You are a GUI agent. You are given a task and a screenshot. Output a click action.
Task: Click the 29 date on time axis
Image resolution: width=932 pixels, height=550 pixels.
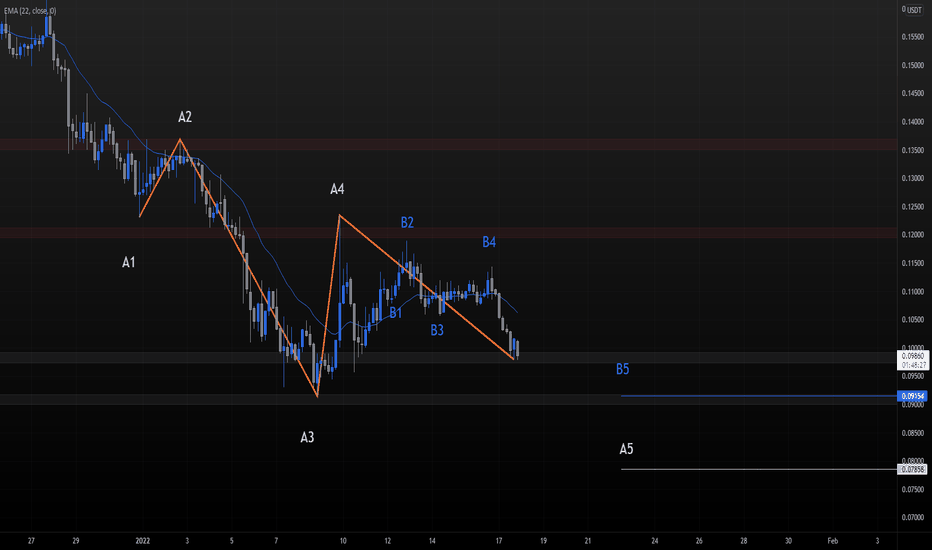(x=75, y=541)
